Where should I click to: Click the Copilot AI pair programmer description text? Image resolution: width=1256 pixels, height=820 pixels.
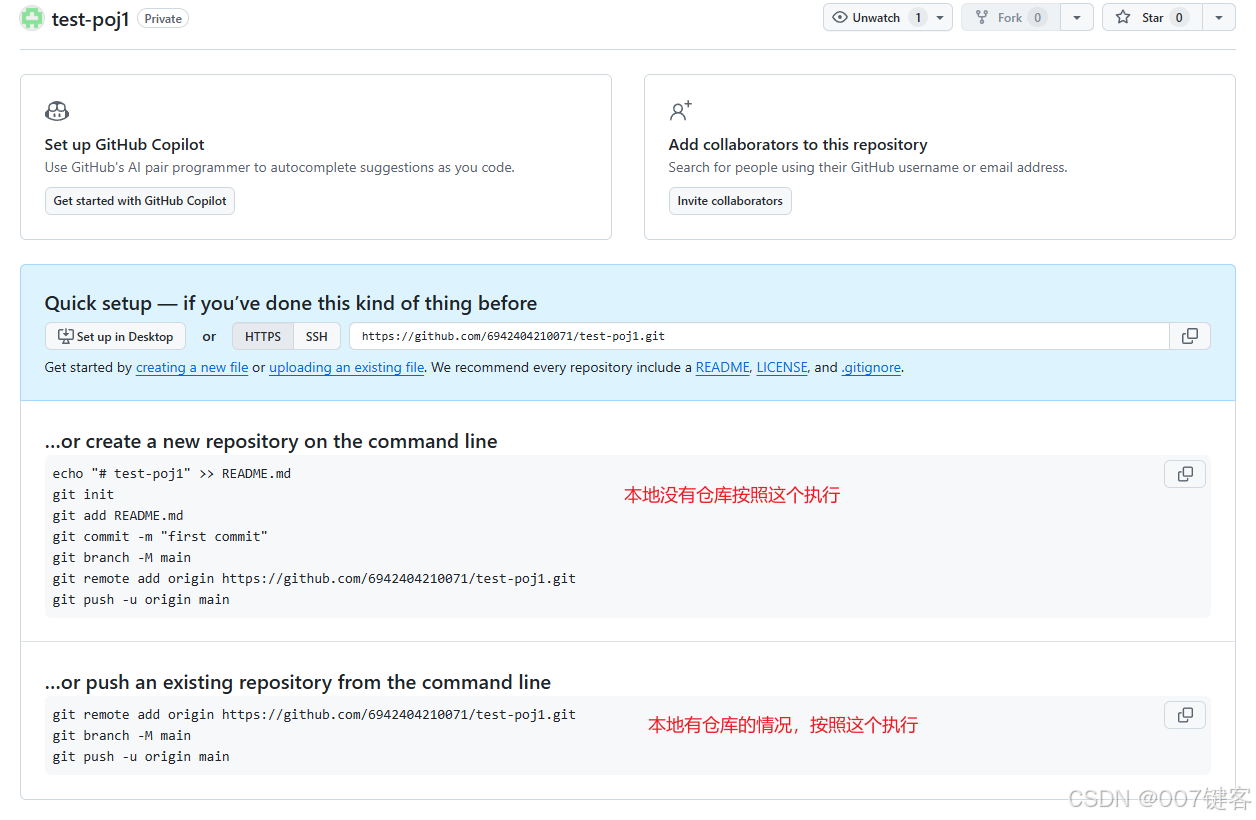(280, 168)
